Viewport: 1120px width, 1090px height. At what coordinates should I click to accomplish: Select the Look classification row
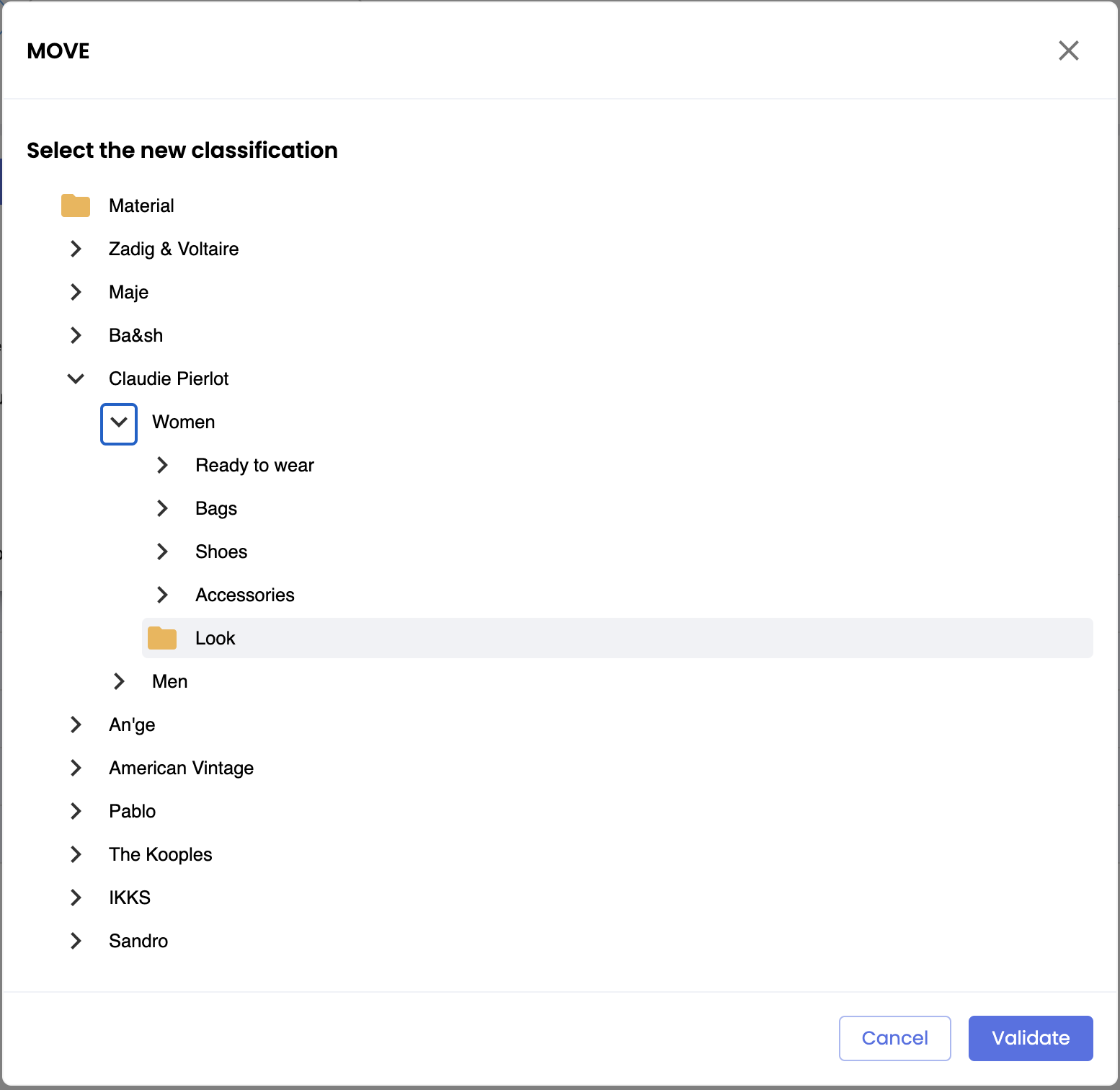tap(618, 638)
